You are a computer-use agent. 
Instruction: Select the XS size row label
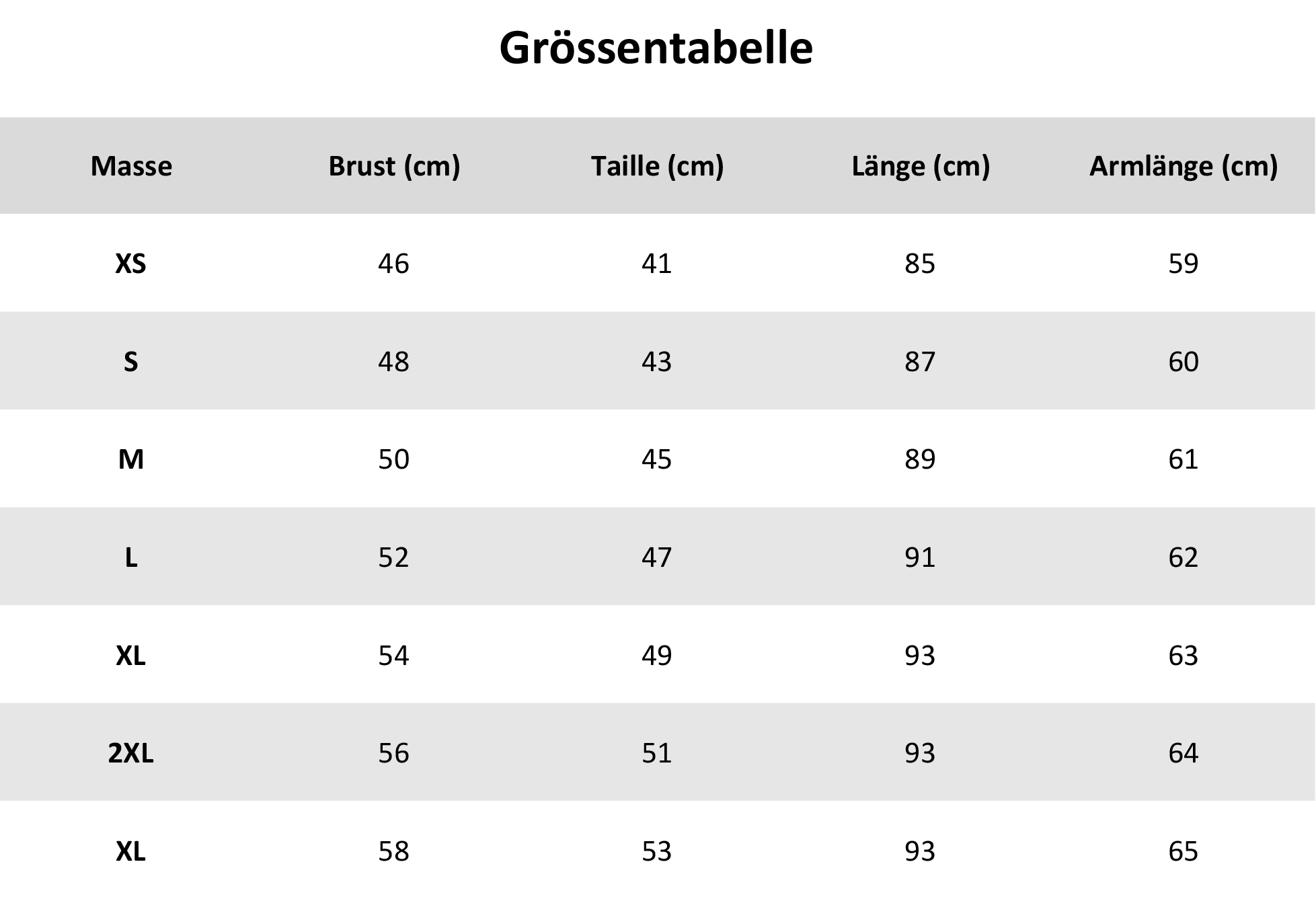[130, 264]
